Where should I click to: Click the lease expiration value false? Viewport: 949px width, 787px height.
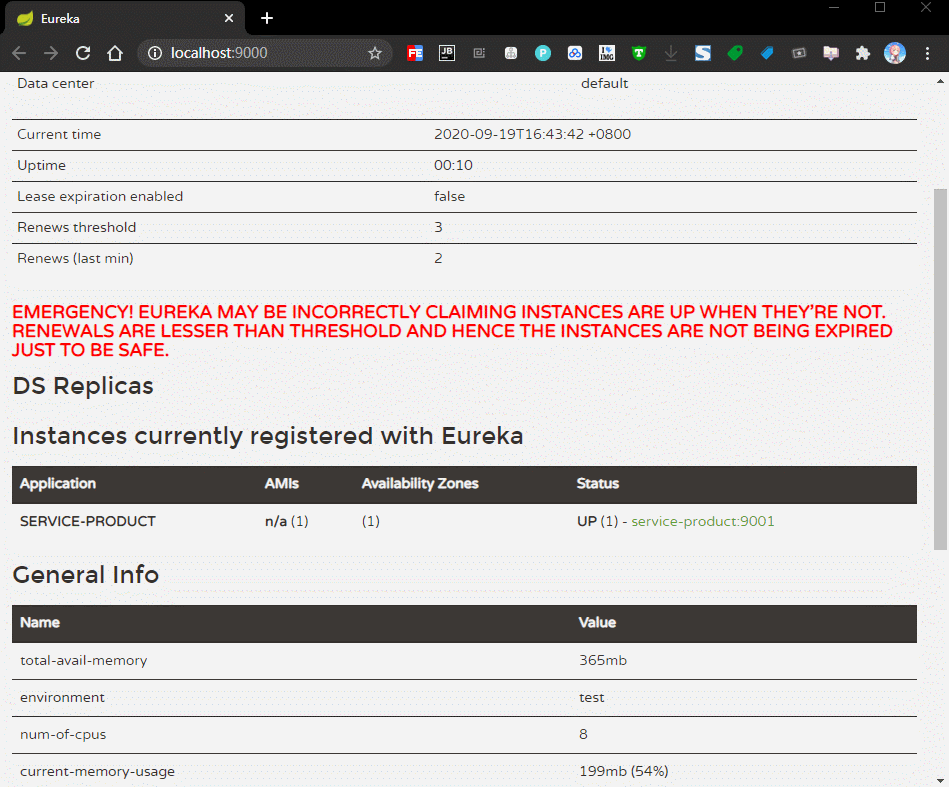[x=449, y=196]
